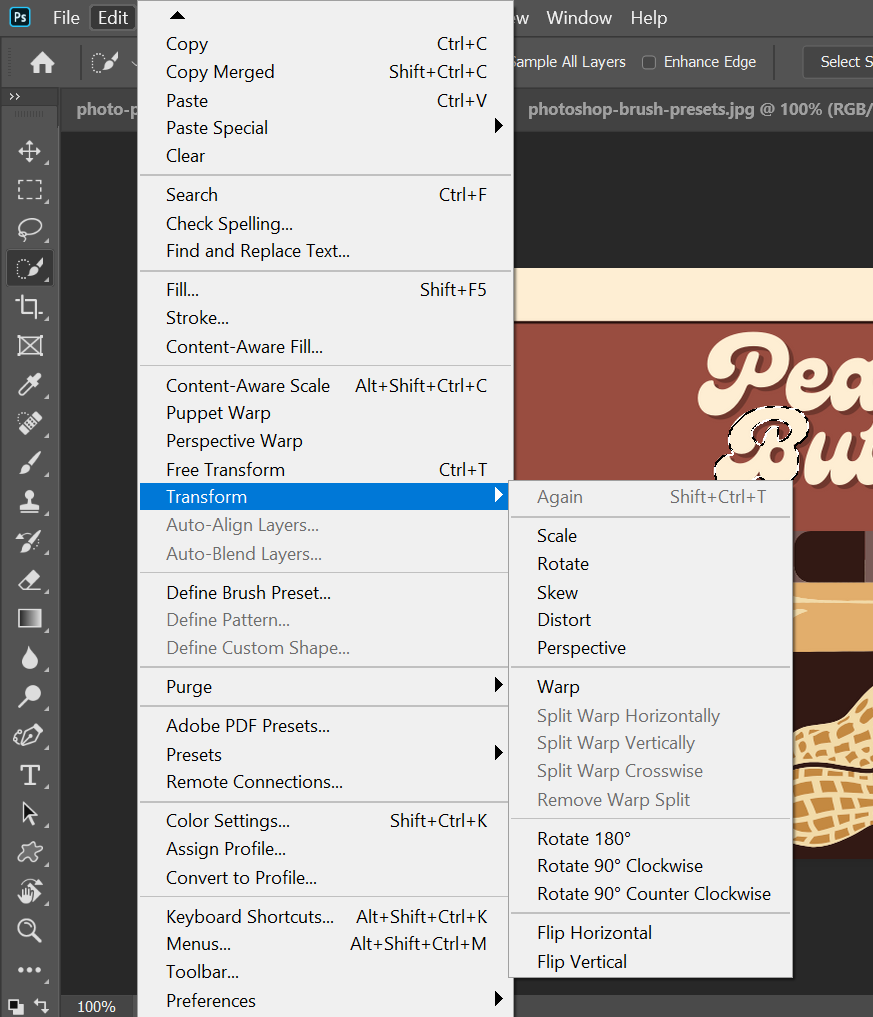
Task: Pick the Lasso tool
Action: [30, 229]
